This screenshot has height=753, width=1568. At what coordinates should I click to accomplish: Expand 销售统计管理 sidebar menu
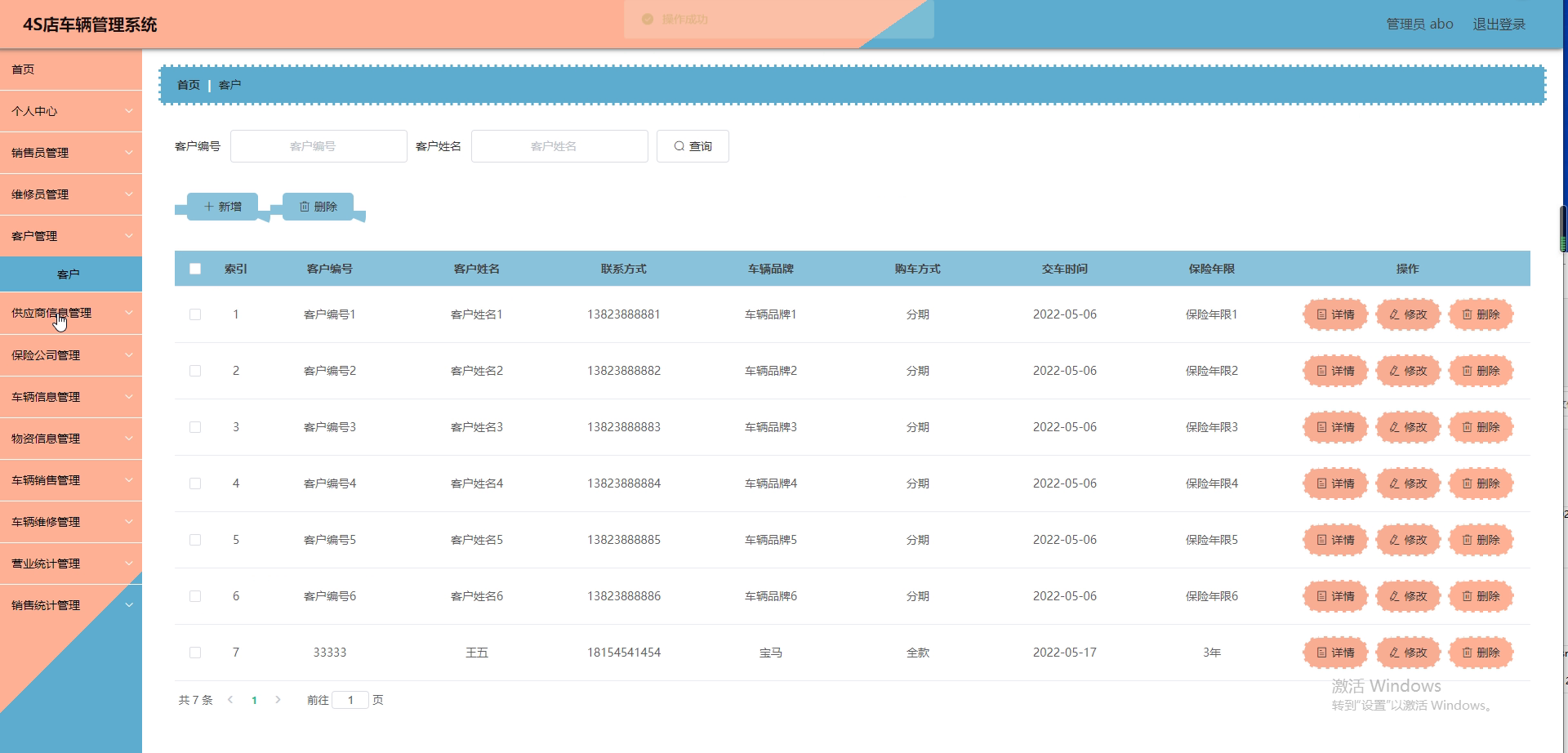tap(71, 605)
